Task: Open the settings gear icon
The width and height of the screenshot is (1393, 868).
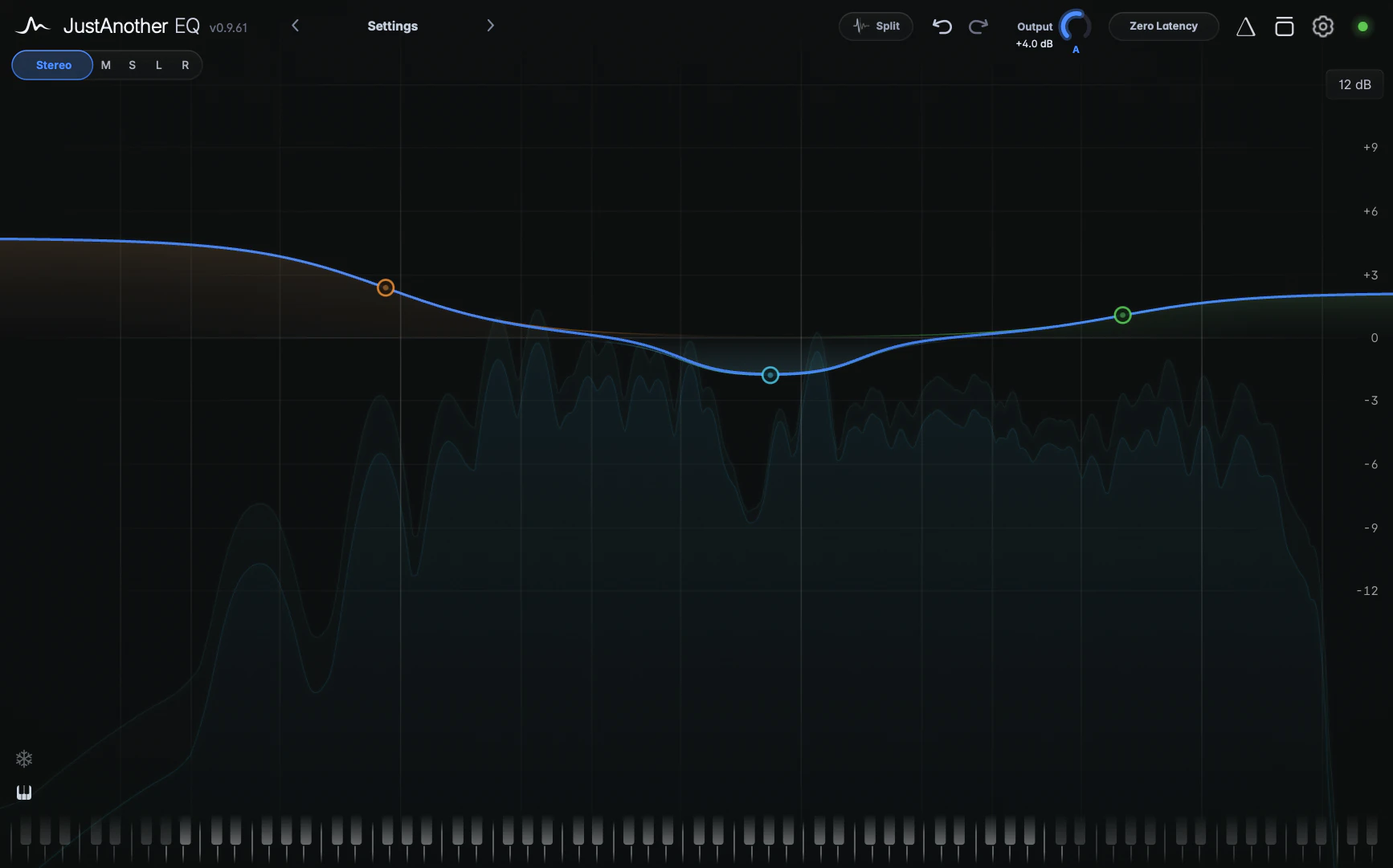Action: click(x=1322, y=26)
